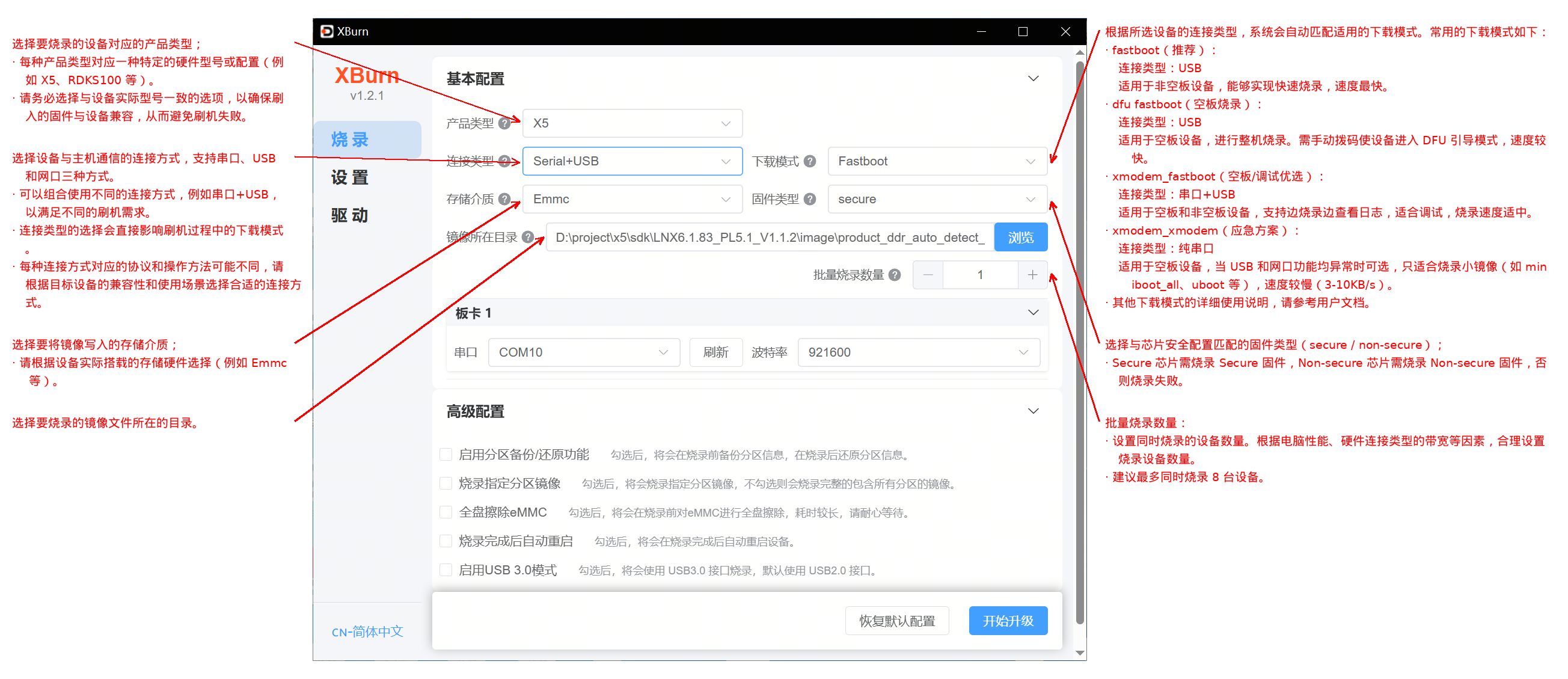The width and height of the screenshot is (1568, 679).
Task: Click the help icon next to 下载模式
Action: [810, 161]
